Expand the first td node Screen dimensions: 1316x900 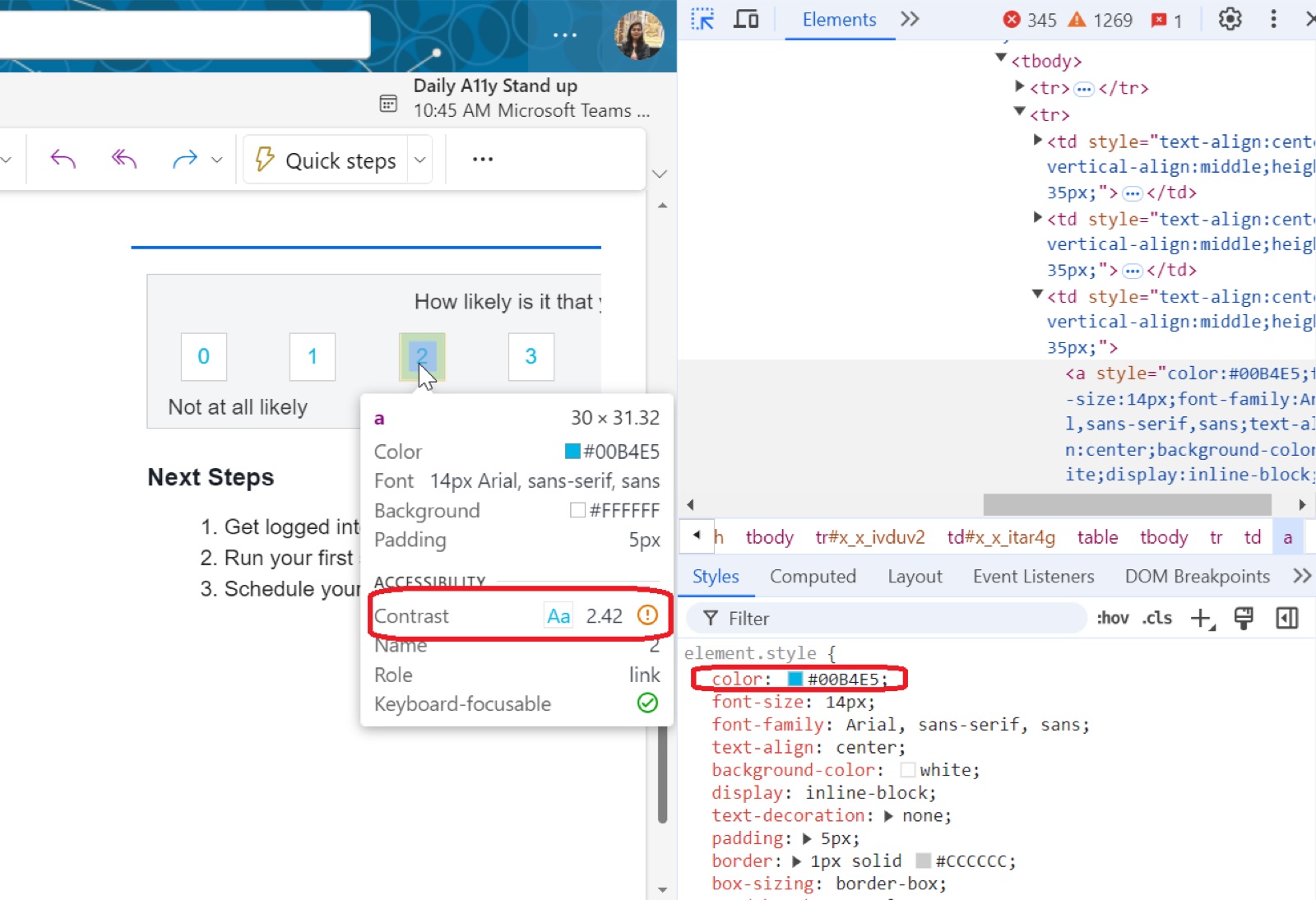1038,140
